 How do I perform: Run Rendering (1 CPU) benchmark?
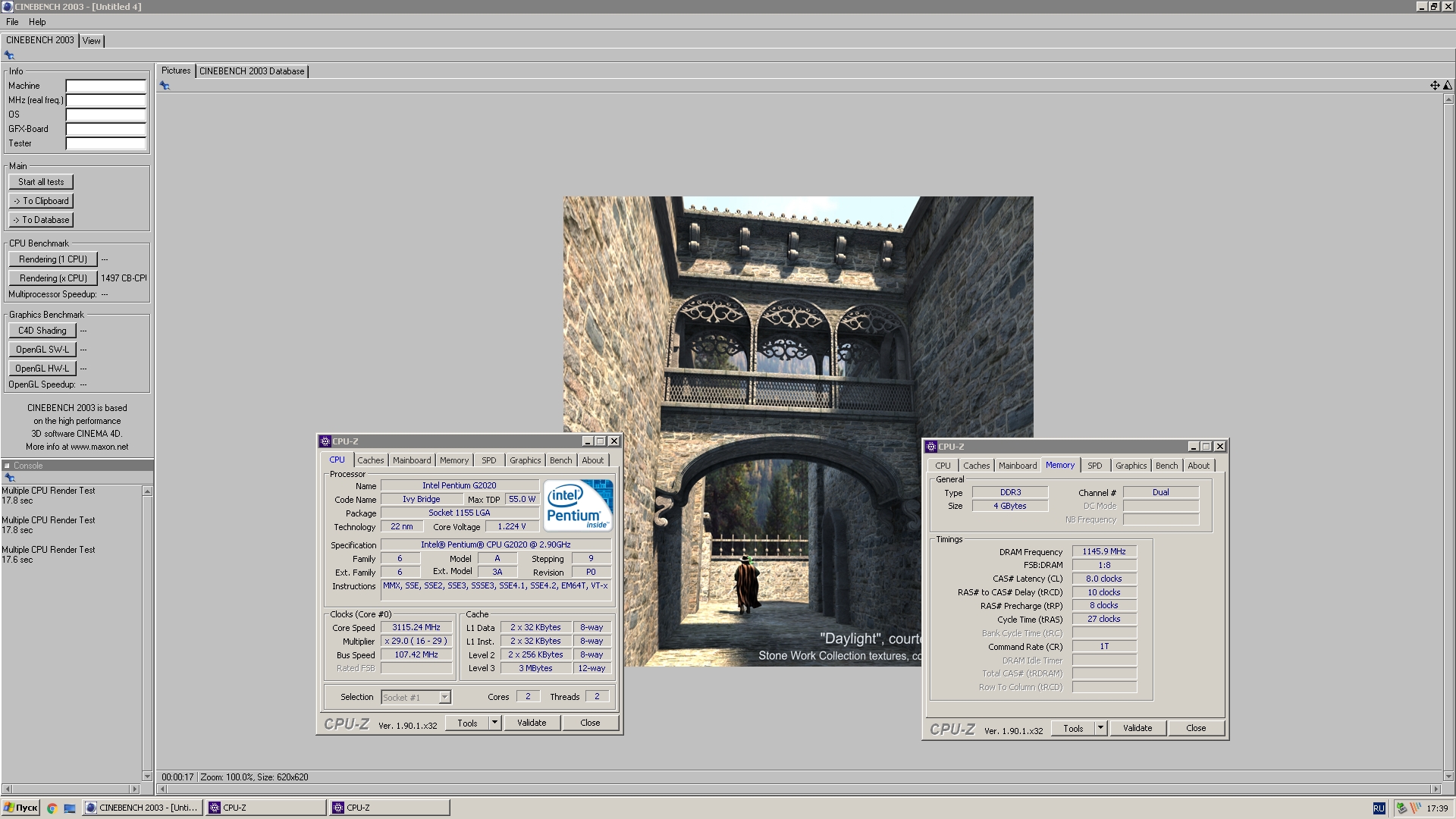pos(53,259)
